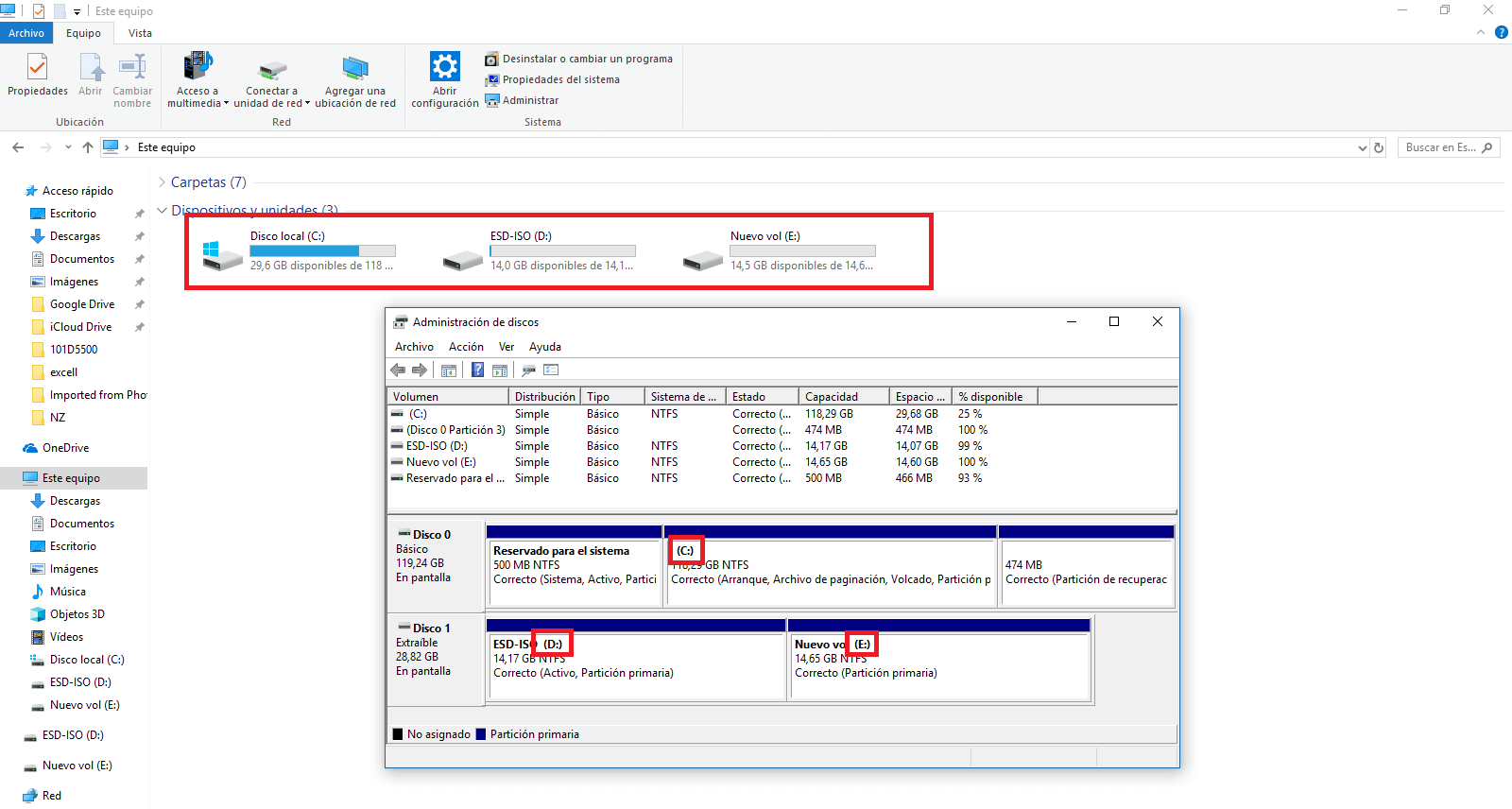Open Objetos 3D in the sidebar
1512x809 pixels.
tap(77, 614)
